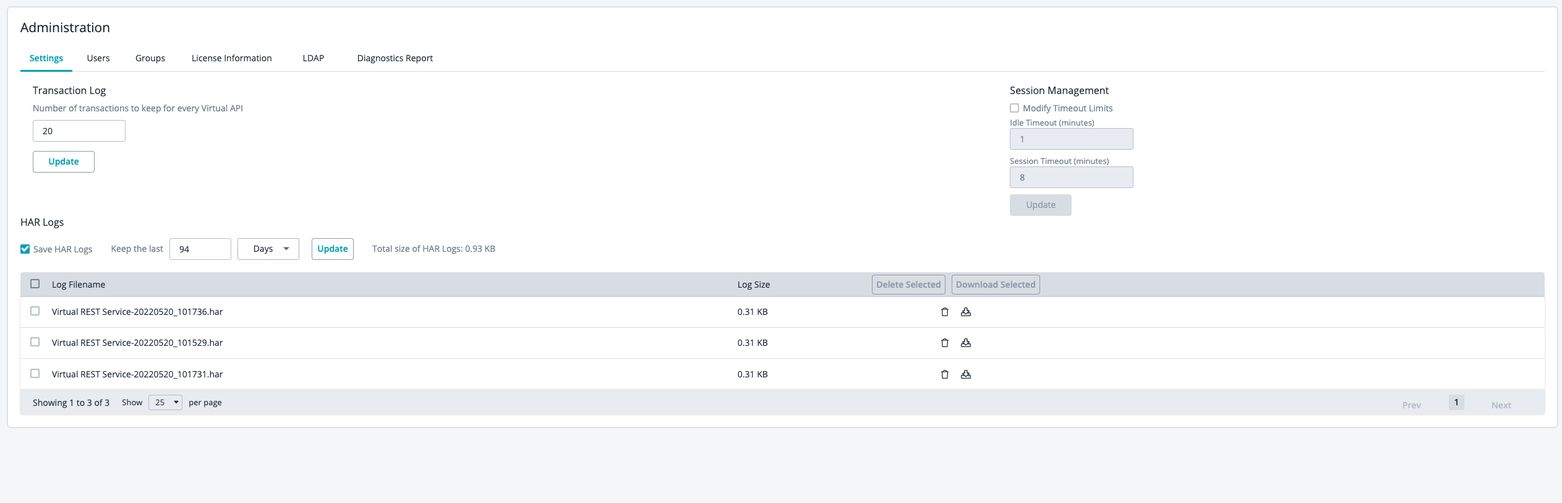Toggle the Save HAR Logs checkbox

pyautogui.click(x=25, y=249)
